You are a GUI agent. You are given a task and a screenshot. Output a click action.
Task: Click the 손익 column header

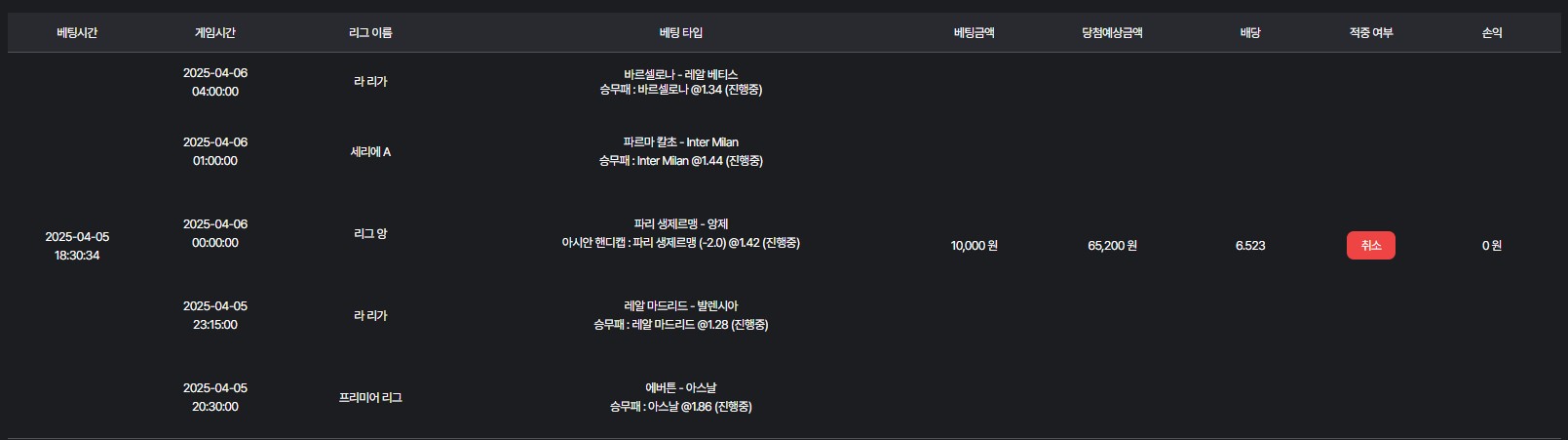tap(1491, 33)
